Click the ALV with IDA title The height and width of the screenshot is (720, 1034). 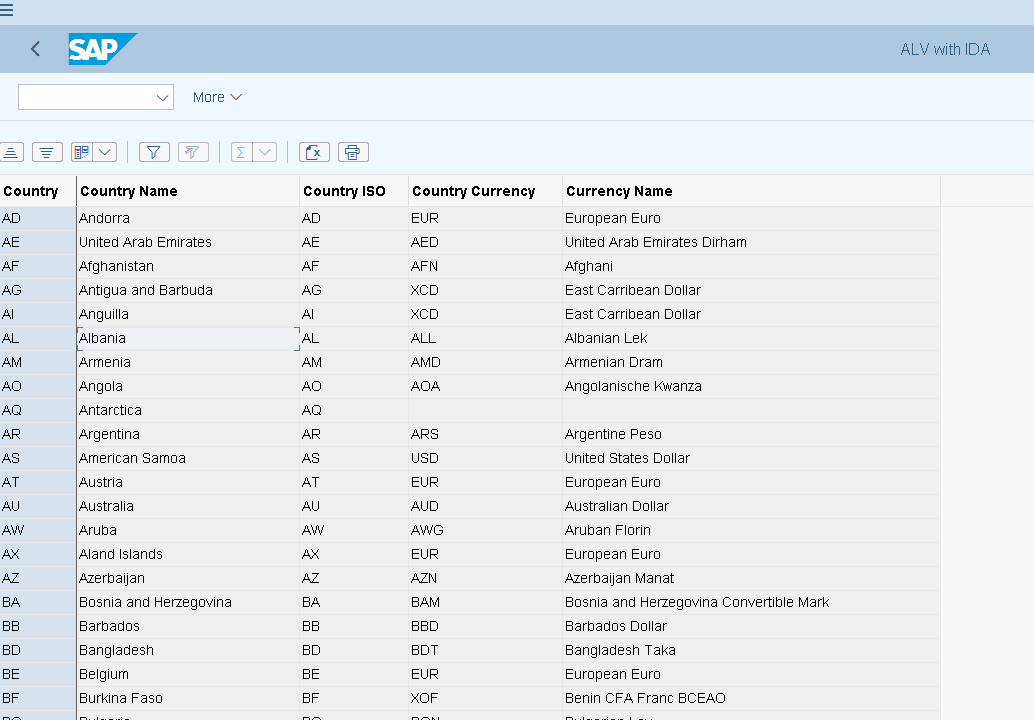[x=945, y=49]
